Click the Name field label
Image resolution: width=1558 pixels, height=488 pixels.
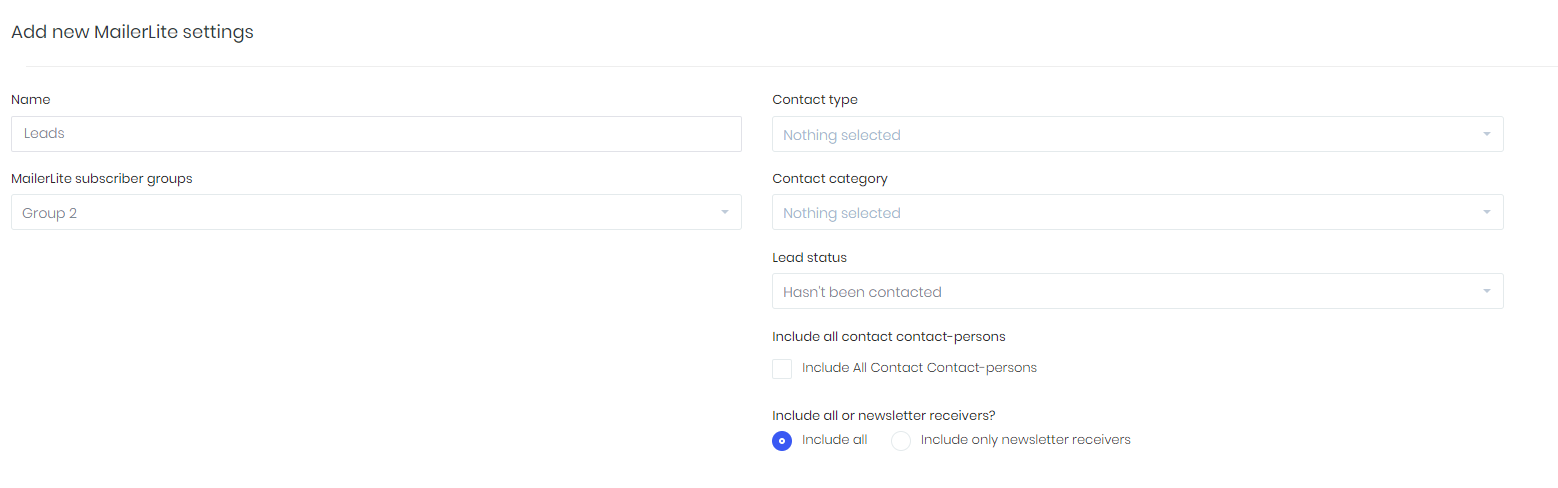click(31, 100)
